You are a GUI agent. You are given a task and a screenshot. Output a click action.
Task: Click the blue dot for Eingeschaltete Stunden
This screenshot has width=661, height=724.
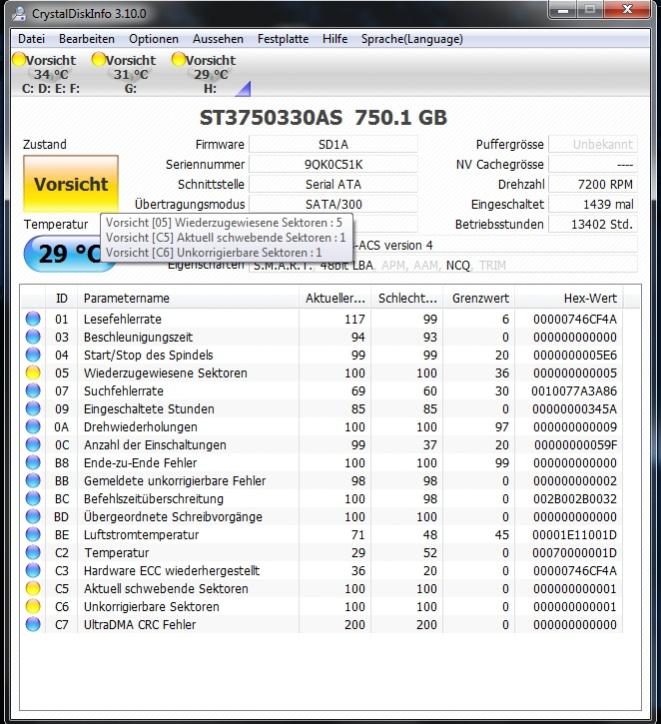[x=33, y=409]
